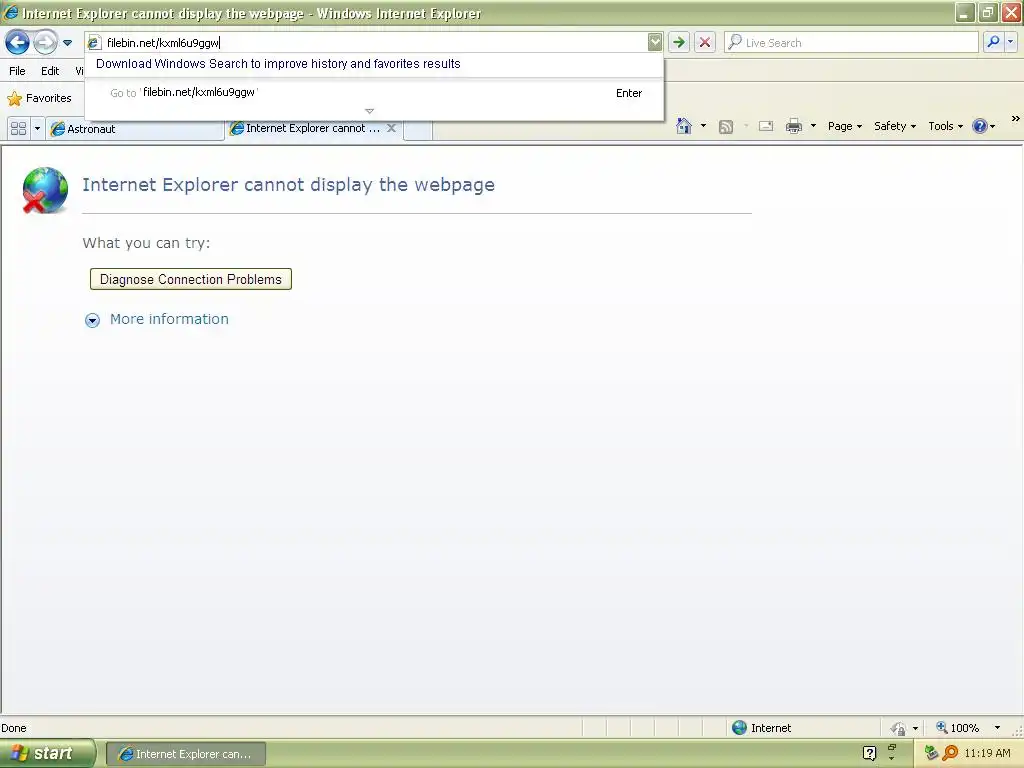Click the RSS Feeds icon
This screenshot has height=768, width=1024.
coord(726,127)
